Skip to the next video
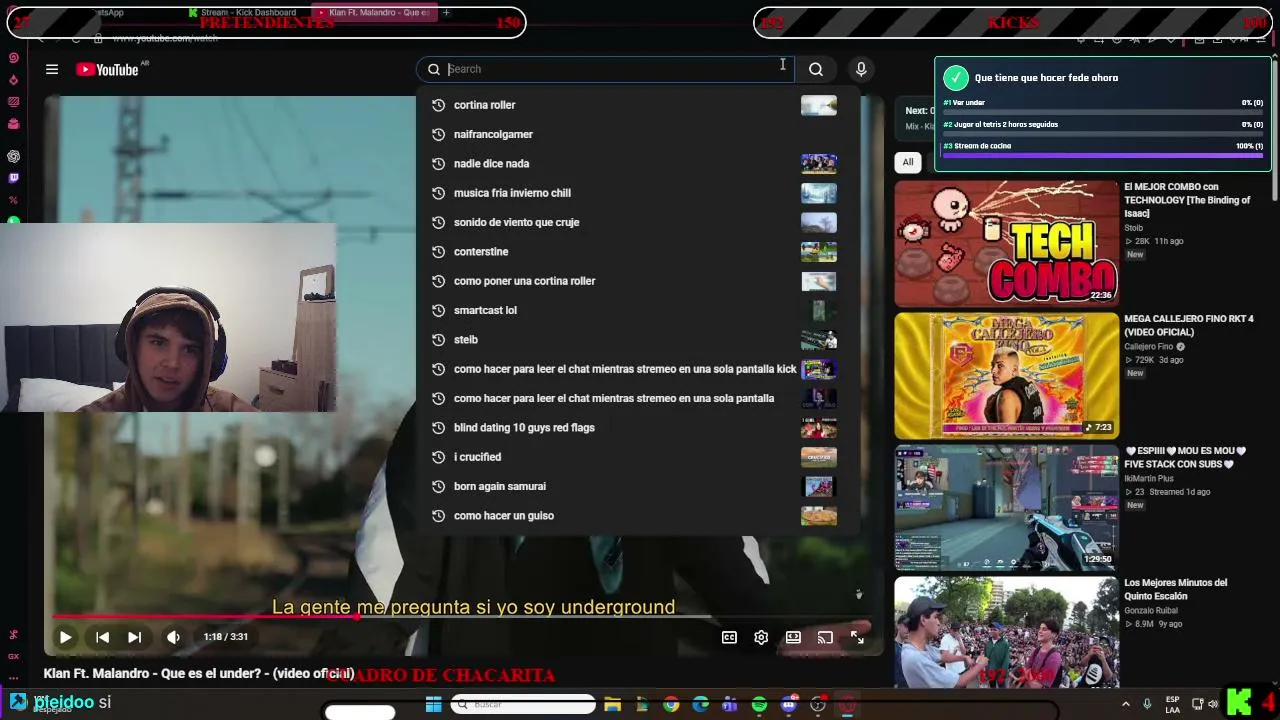The image size is (1280, 720). point(134,637)
